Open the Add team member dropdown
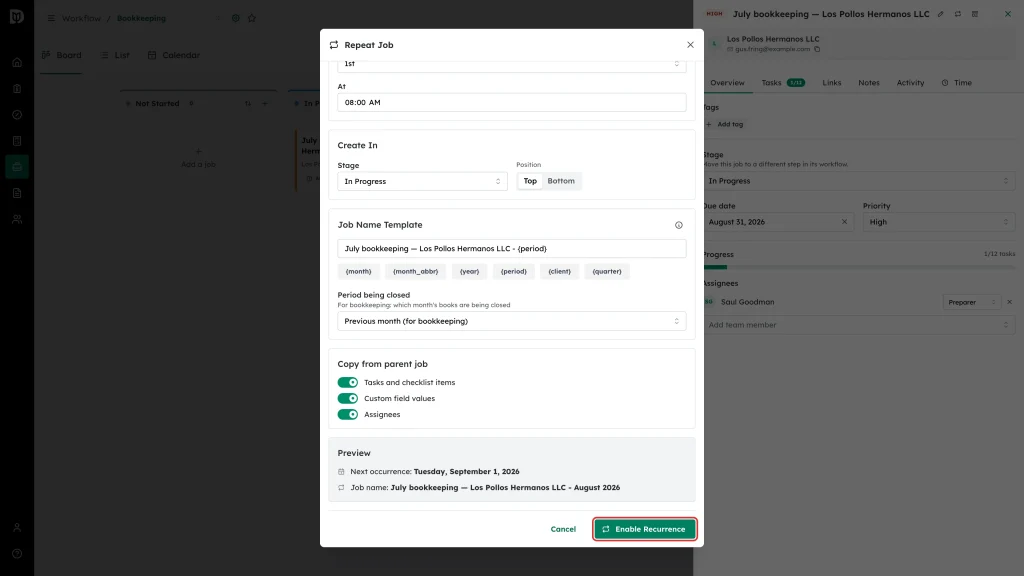 click(858, 325)
